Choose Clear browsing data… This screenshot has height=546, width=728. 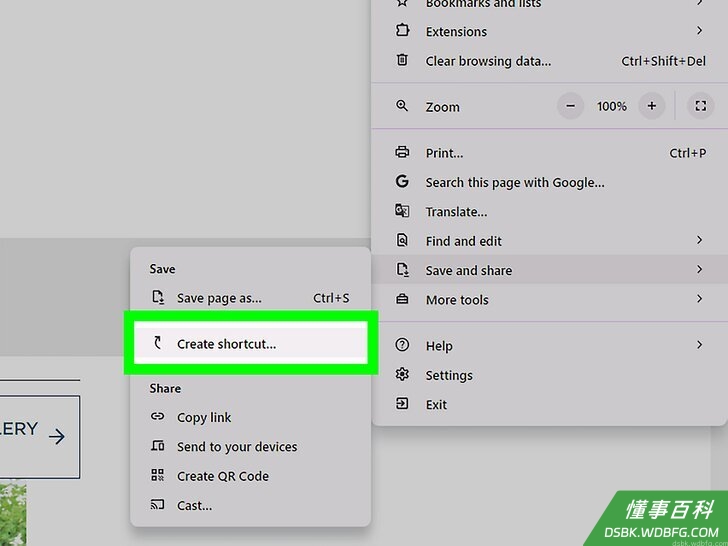(549, 61)
